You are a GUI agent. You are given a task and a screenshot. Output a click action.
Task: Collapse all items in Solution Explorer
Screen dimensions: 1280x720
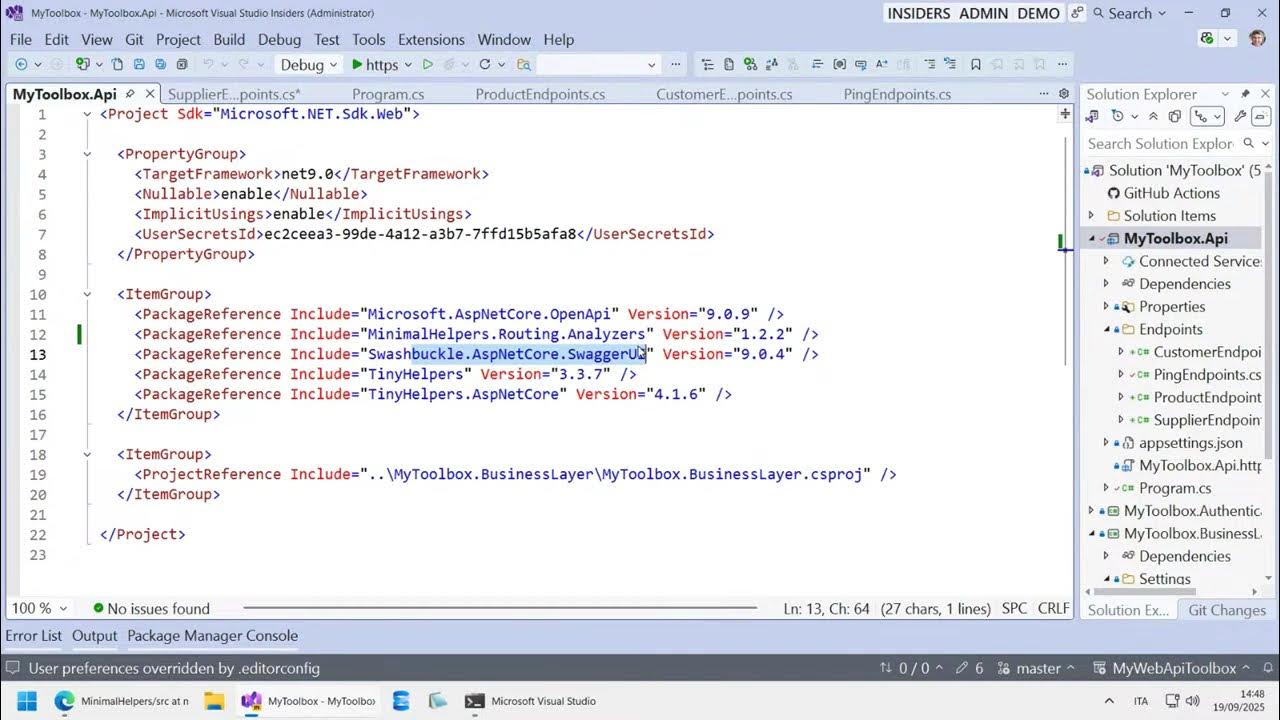point(1153,115)
